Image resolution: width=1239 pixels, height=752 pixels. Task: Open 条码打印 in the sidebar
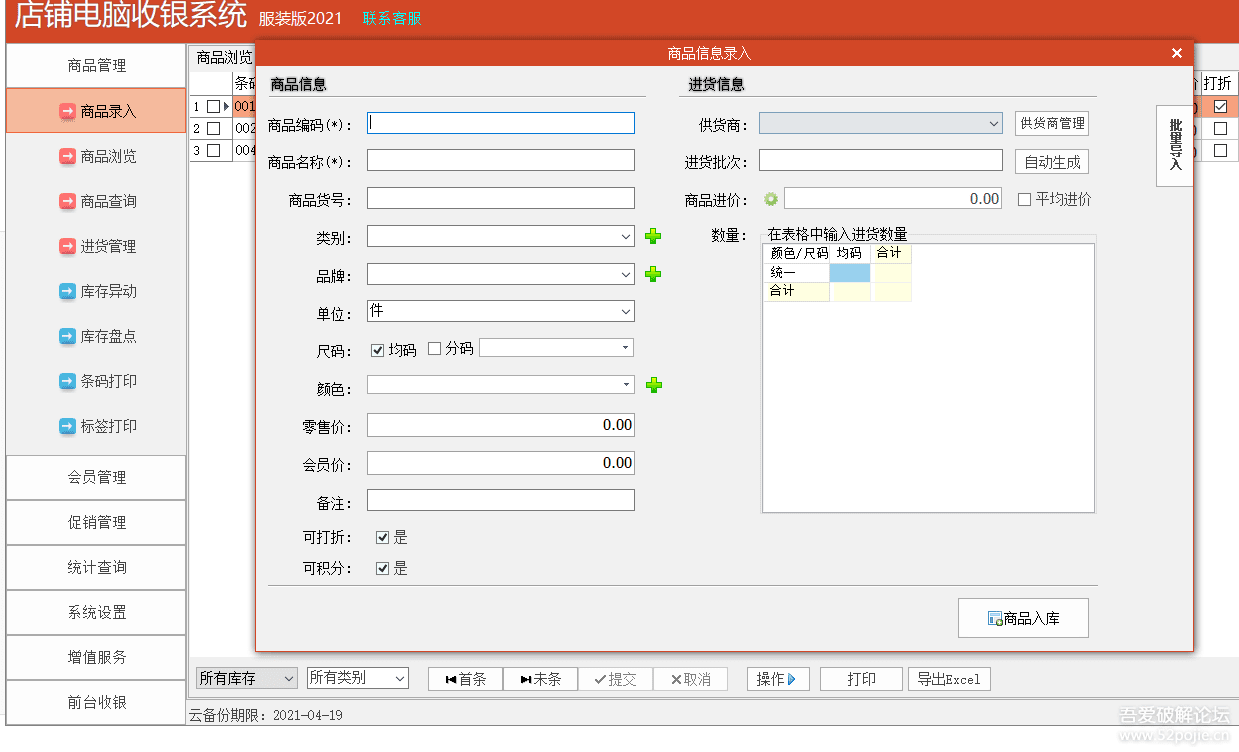96,381
